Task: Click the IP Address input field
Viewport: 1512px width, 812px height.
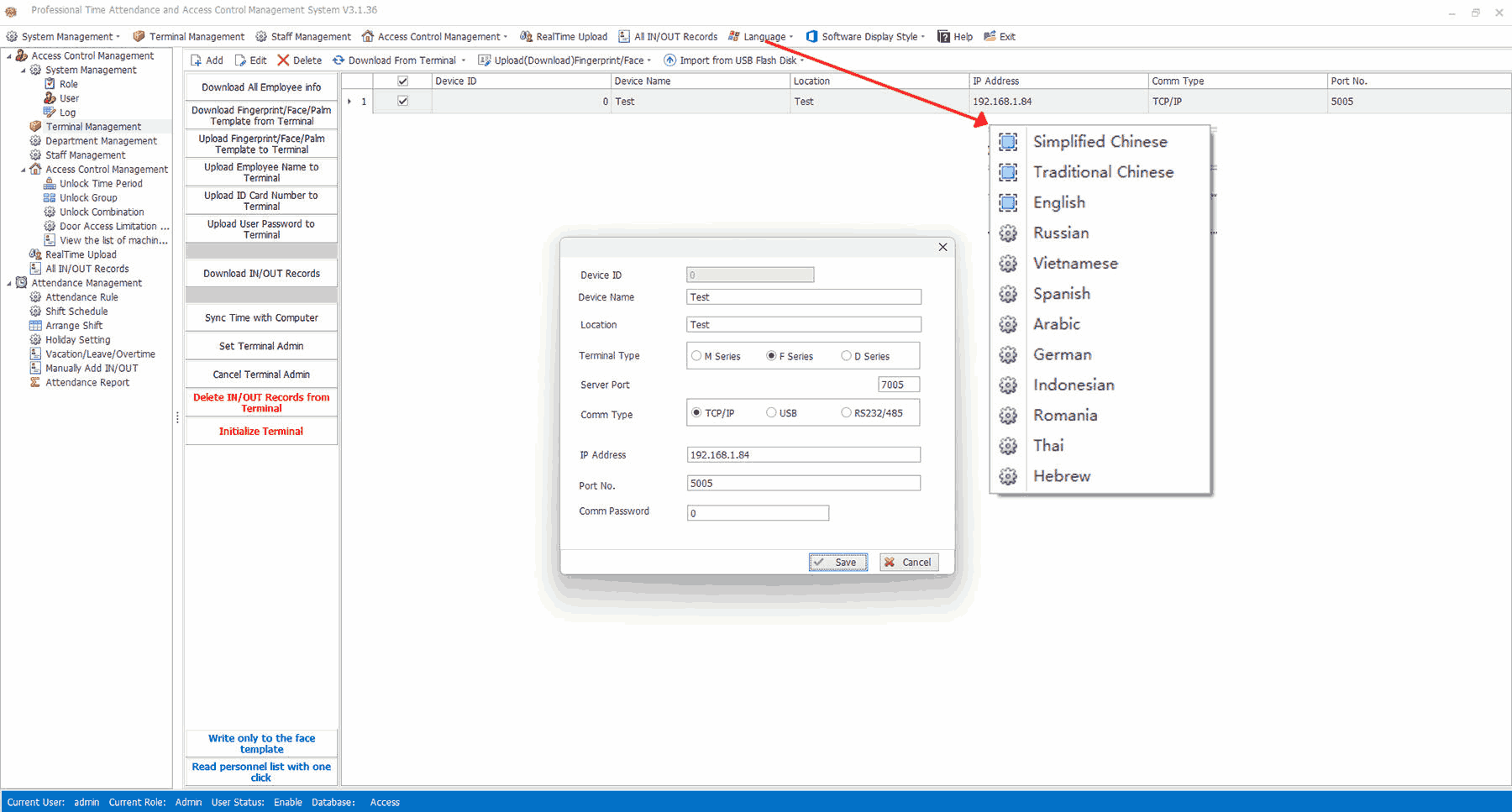Action: (x=803, y=455)
